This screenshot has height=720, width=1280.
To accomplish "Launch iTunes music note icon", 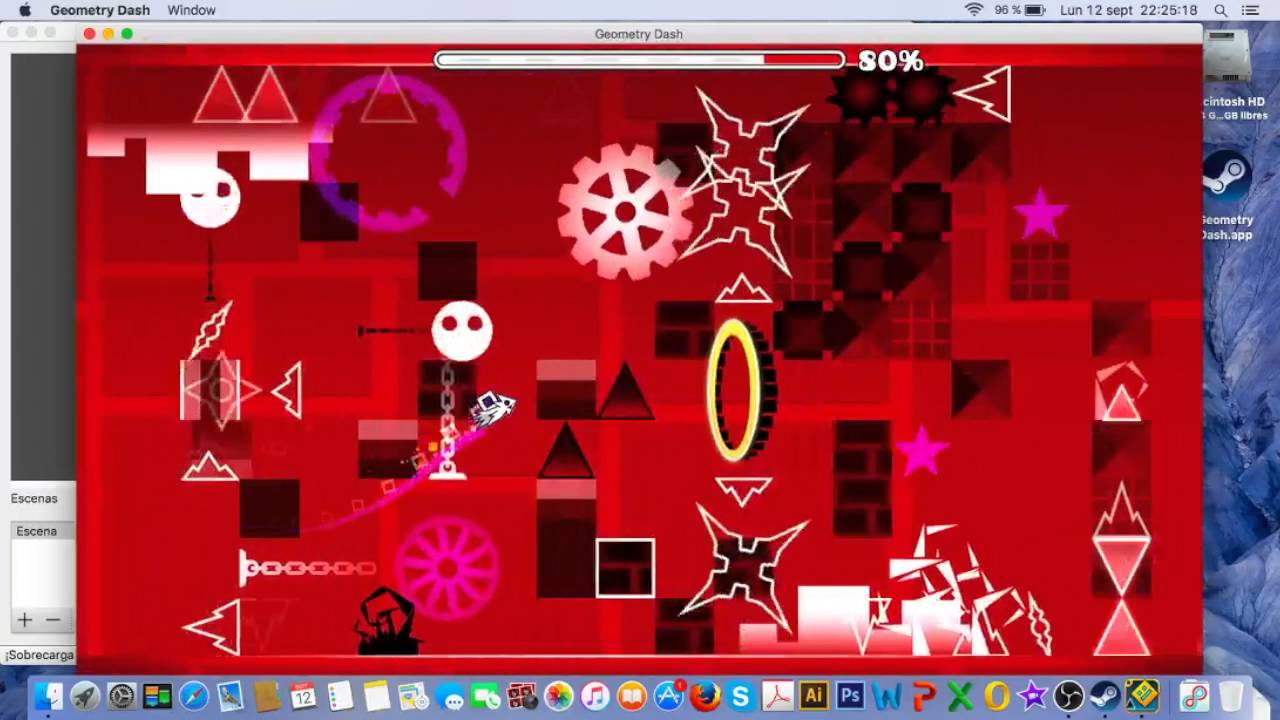I will point(595,696).
